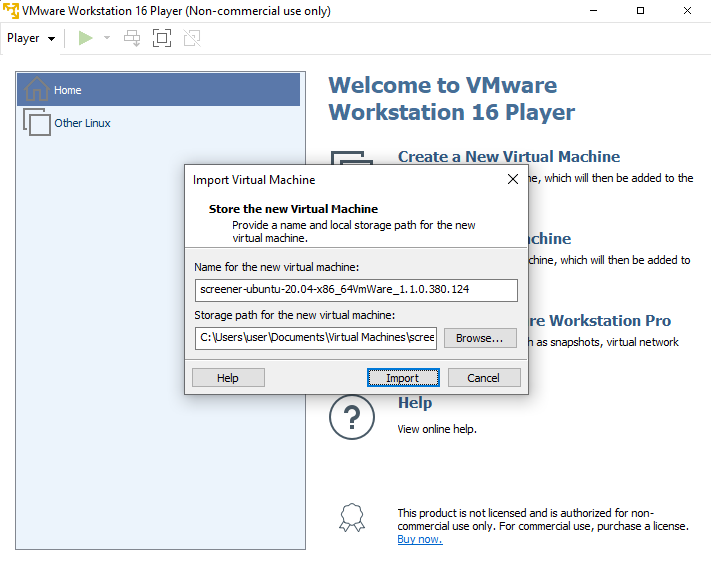Select Home entry in the library

coord(68,90)
